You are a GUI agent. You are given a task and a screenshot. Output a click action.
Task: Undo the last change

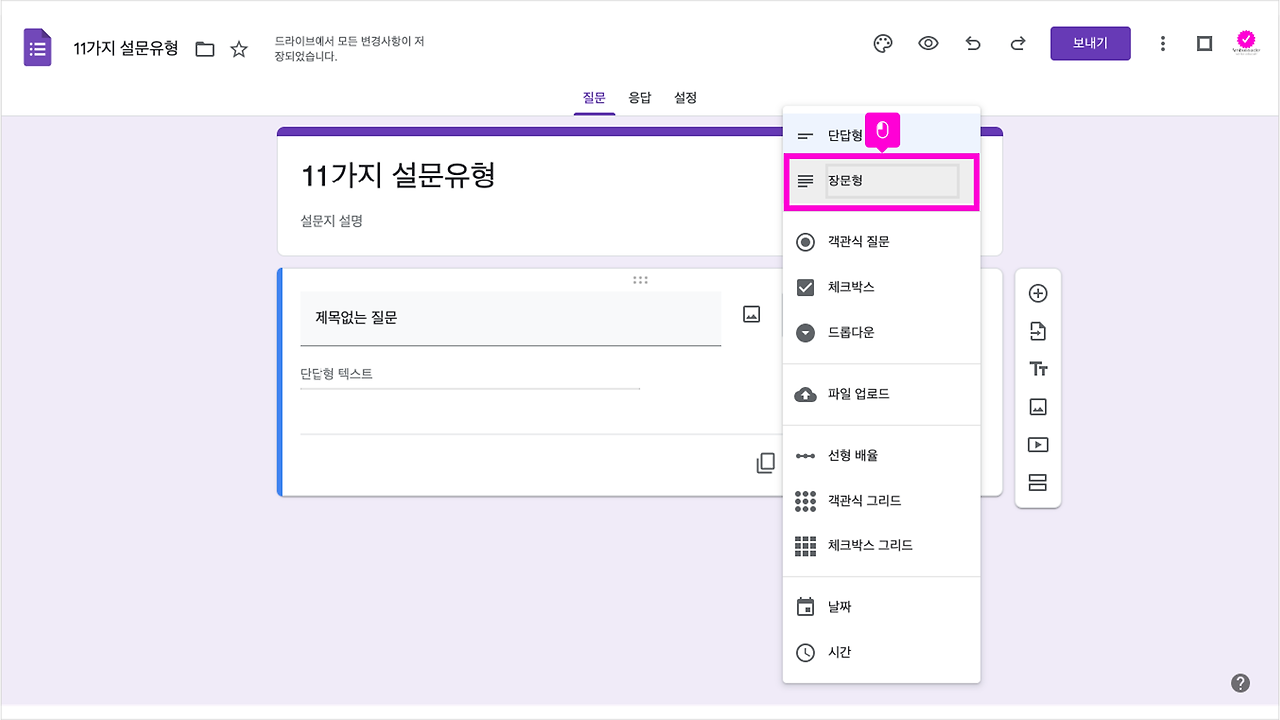coord(972,43)
